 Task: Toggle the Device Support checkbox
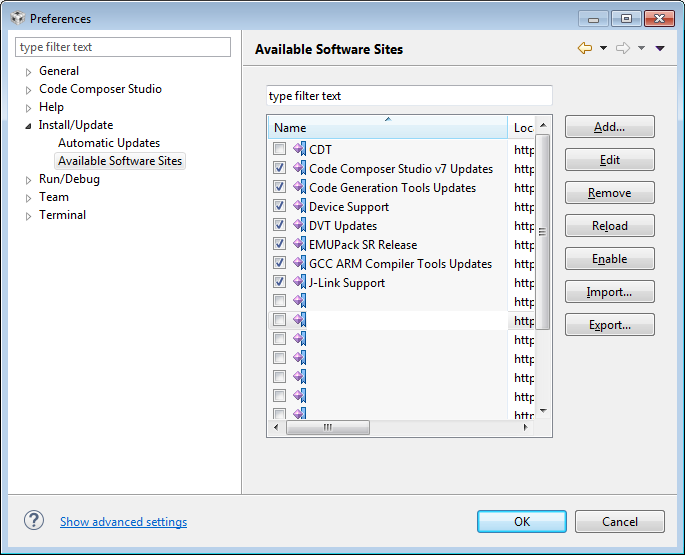tap(280, 206)
